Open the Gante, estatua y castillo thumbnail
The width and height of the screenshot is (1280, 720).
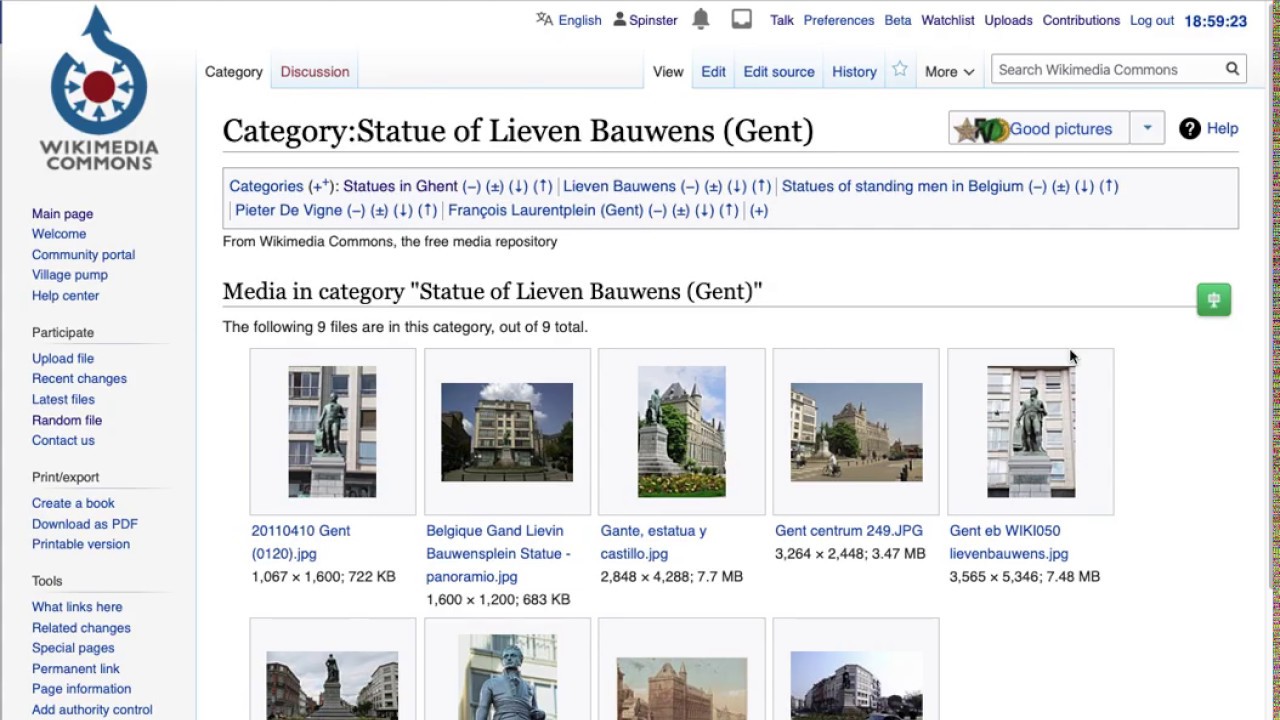coord(682,432)
